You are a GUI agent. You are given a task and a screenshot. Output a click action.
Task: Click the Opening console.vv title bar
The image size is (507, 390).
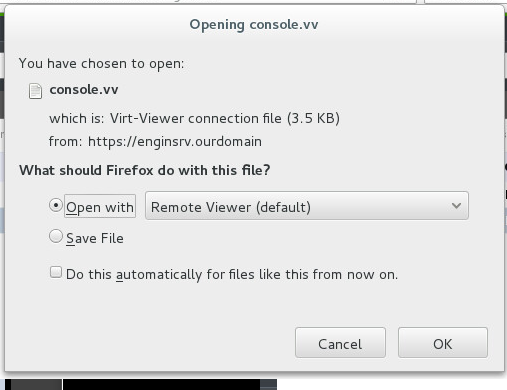coord(254,25)
